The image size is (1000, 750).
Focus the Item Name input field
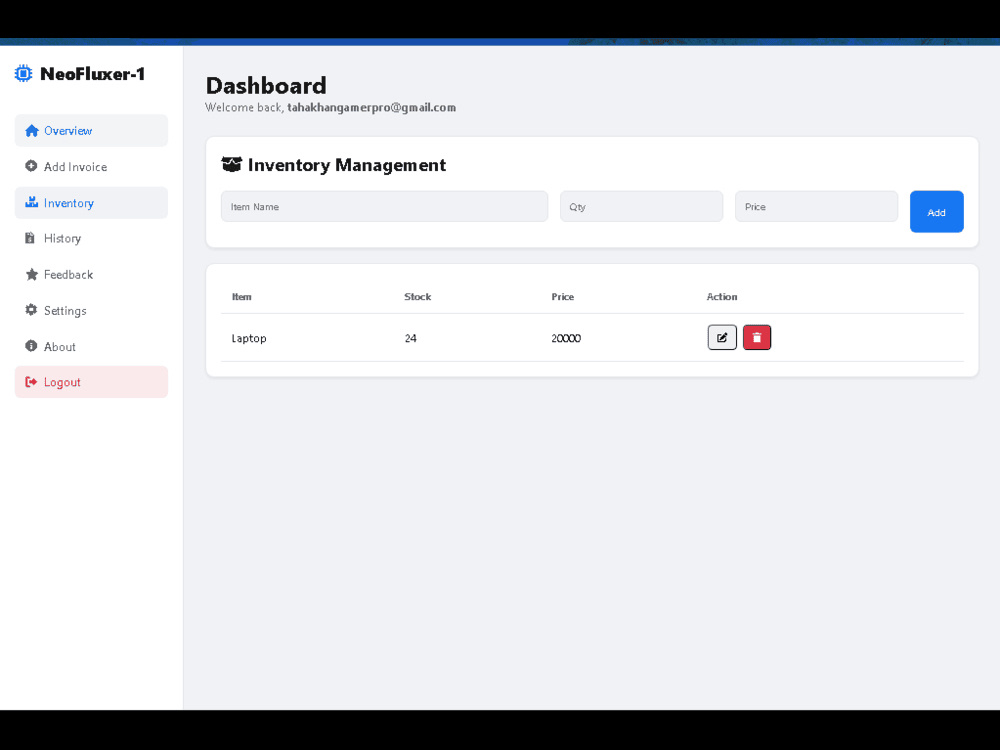point(385,207)
